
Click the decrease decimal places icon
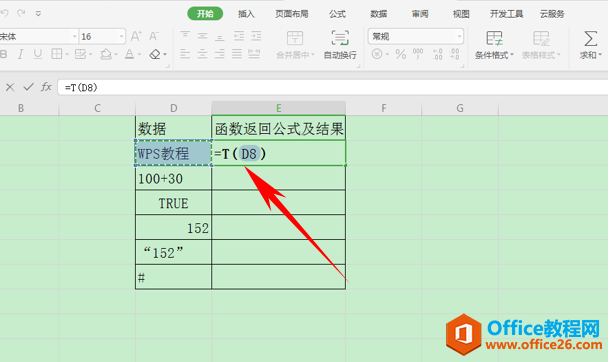[x=454, y=54]
